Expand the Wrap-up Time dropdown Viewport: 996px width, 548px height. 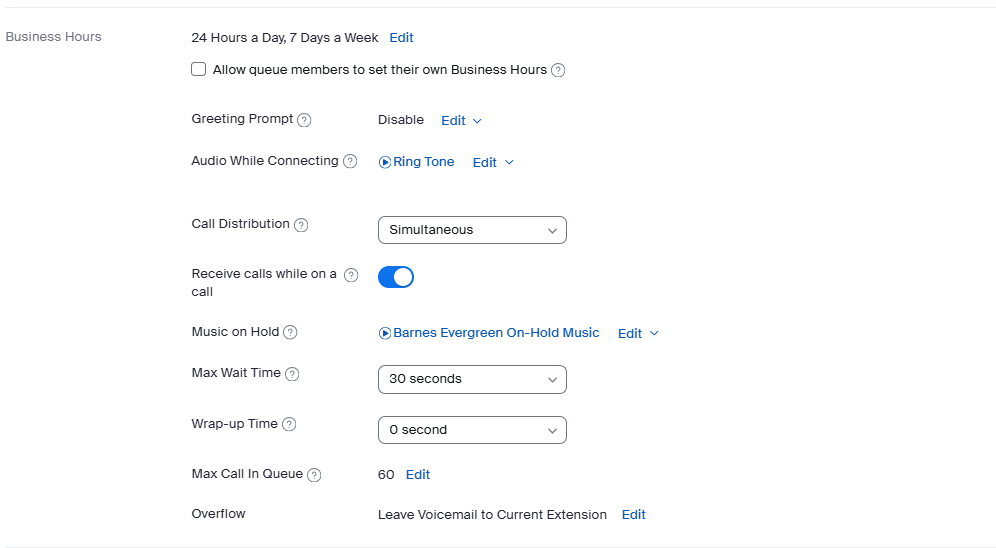[472, 430]
